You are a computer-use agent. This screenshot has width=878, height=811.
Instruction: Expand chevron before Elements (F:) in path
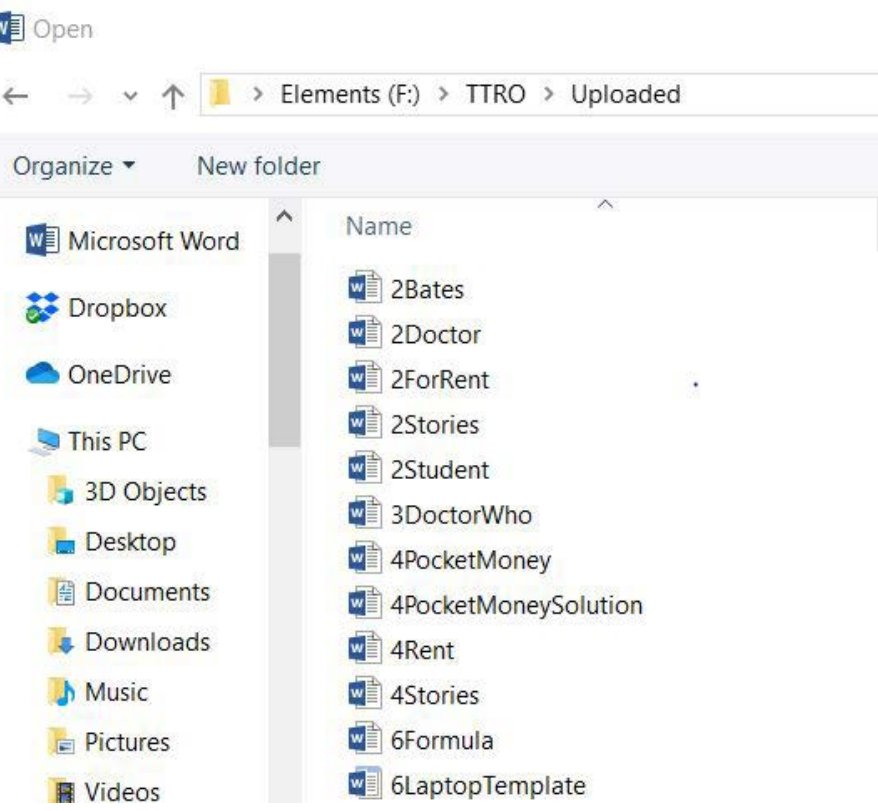[258, 94]
